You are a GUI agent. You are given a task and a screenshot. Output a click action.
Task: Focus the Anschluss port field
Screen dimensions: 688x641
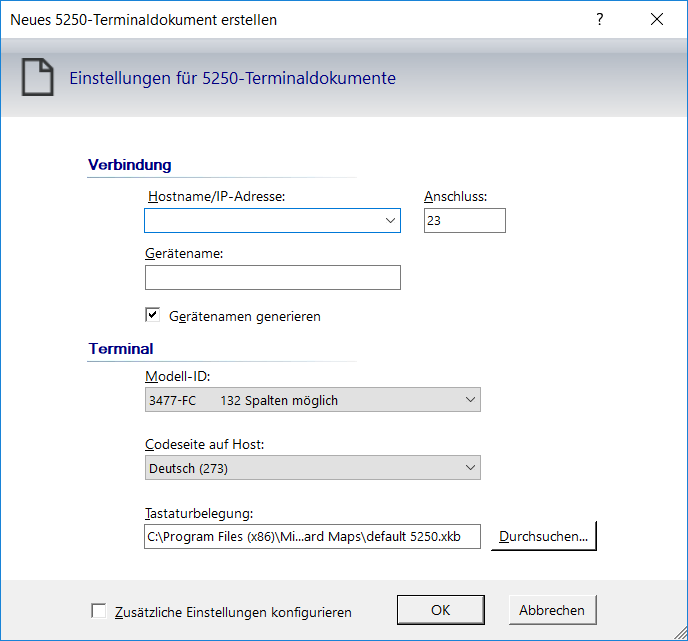click(x=464, y=221)
